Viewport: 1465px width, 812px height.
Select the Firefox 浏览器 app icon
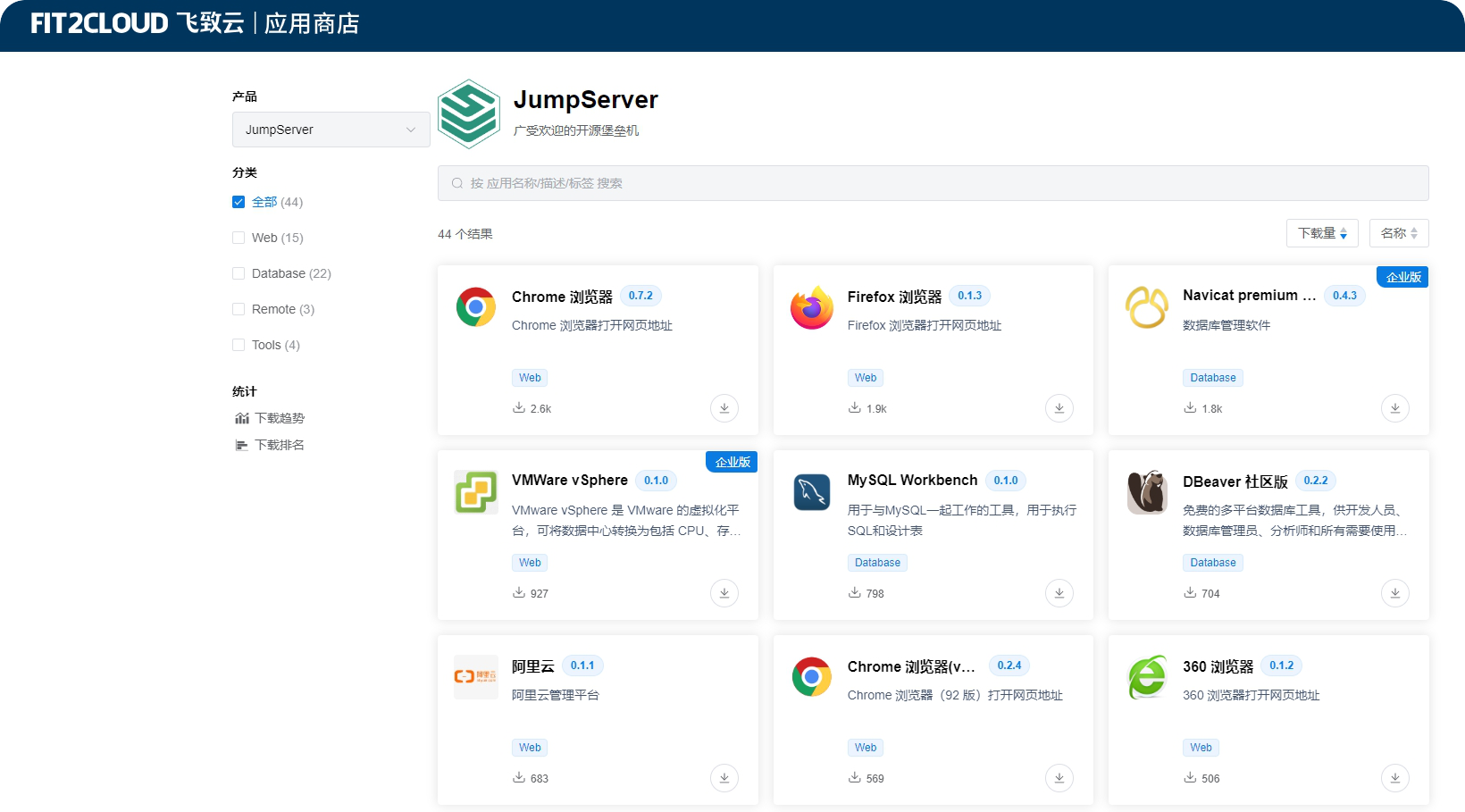(811, 307)
